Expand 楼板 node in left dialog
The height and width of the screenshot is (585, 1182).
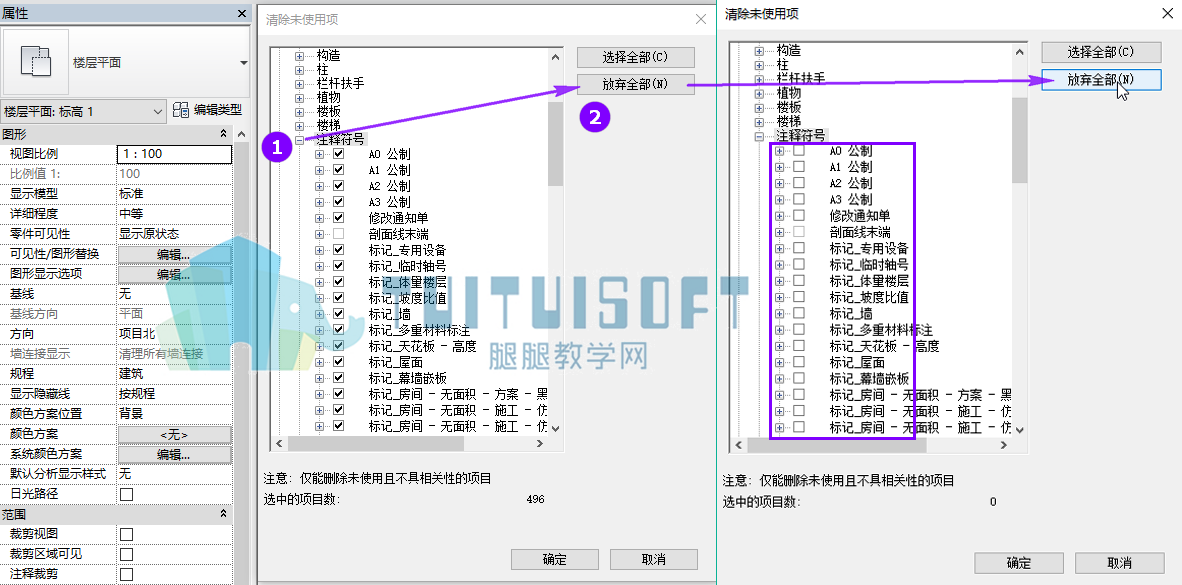pyautogui.click(x=300, y=112)
